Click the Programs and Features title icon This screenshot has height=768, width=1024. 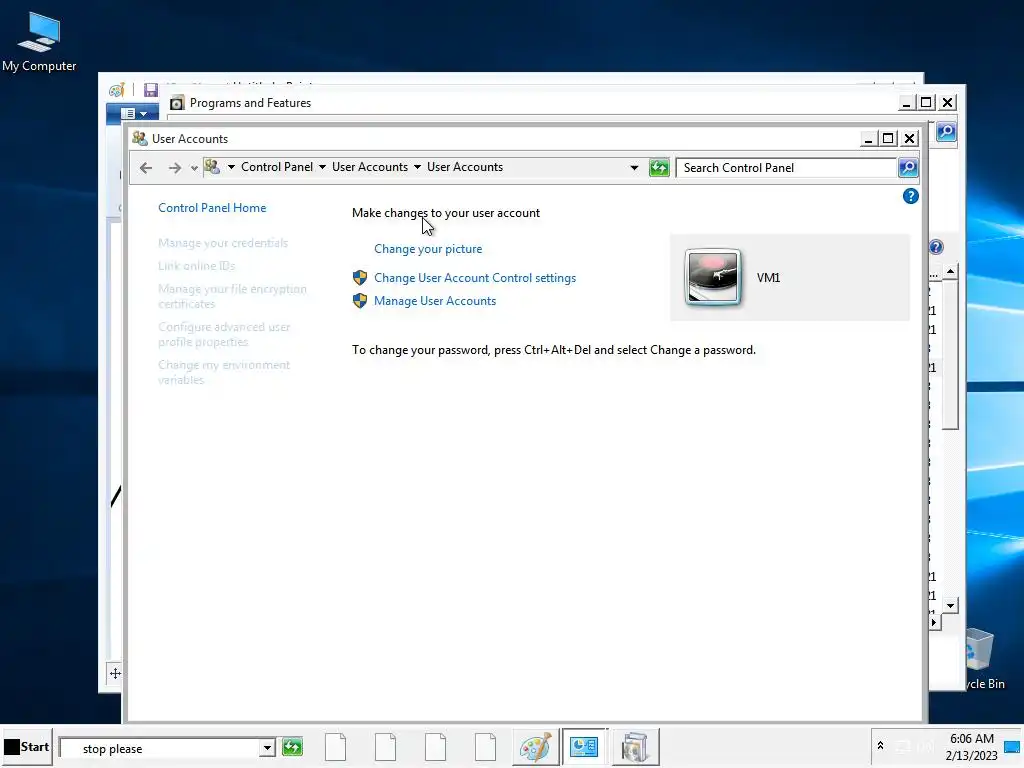click(x=177, y=103)
